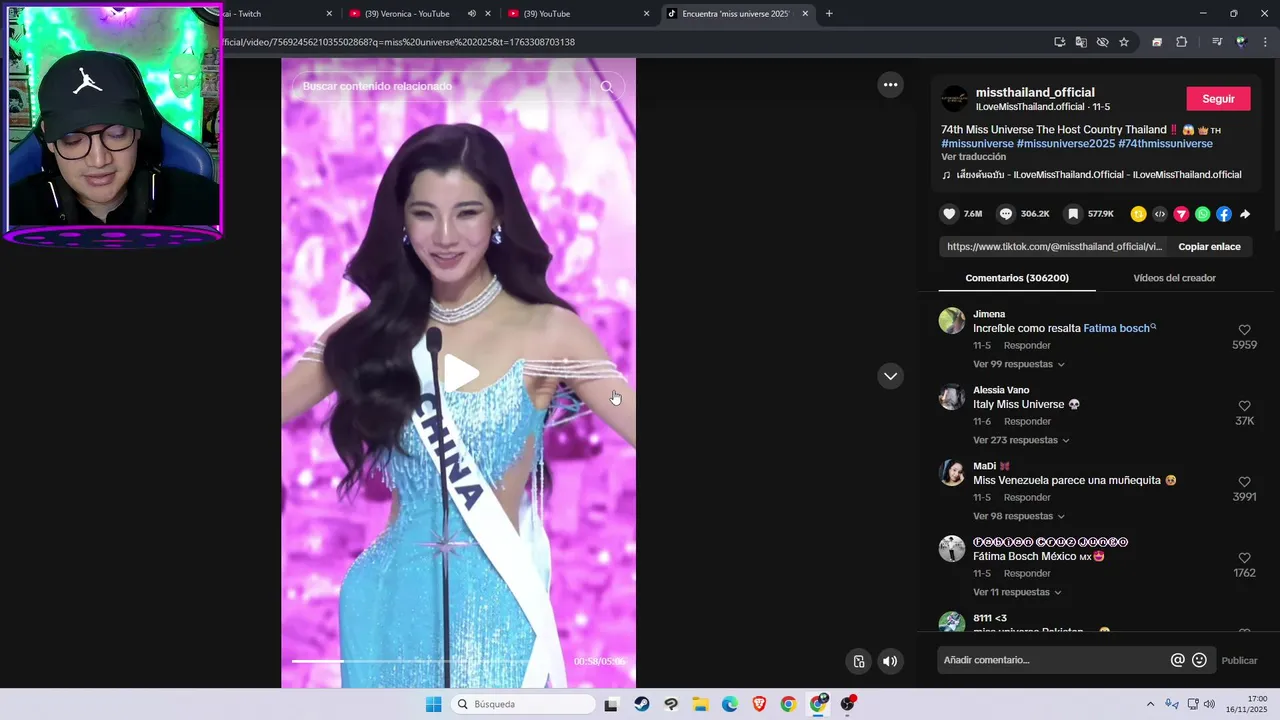Click the Fatima bosch search link in comment
The height and width of the screenshot is (720, 1280).
pyautogui.click(x=1119, y=329)
